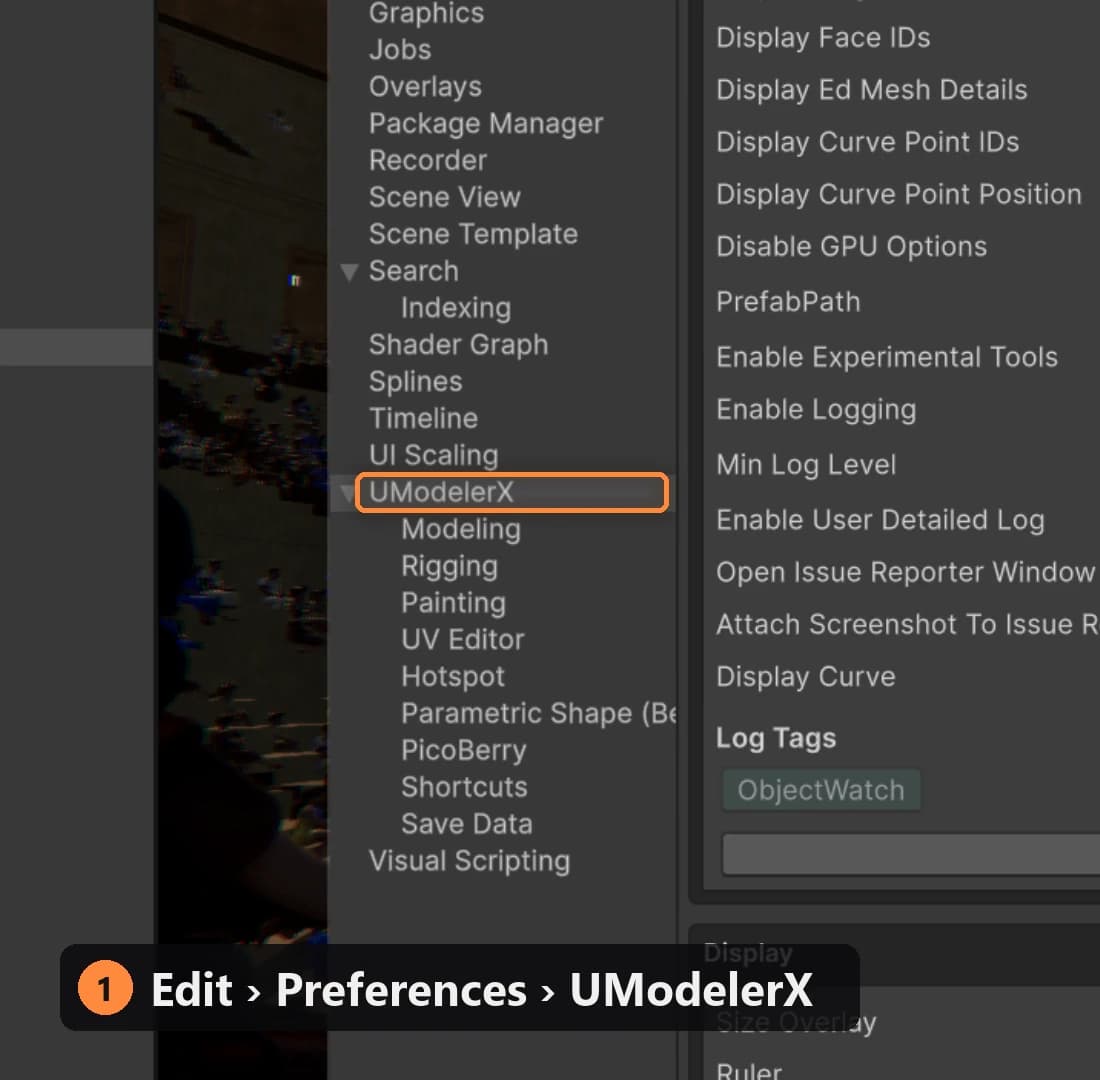Select Recorder preferences category
The width and height of the screenshot is (1100, 1080).
coord(428,161)
